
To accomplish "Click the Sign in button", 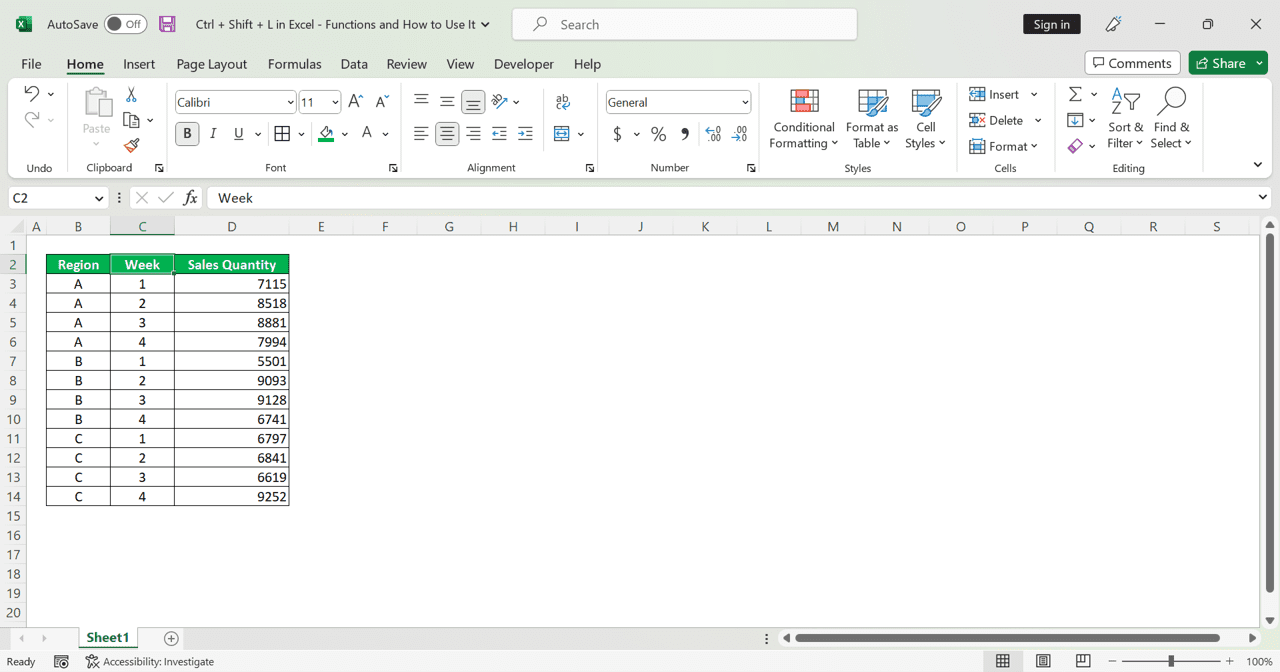I will 1051,23.
